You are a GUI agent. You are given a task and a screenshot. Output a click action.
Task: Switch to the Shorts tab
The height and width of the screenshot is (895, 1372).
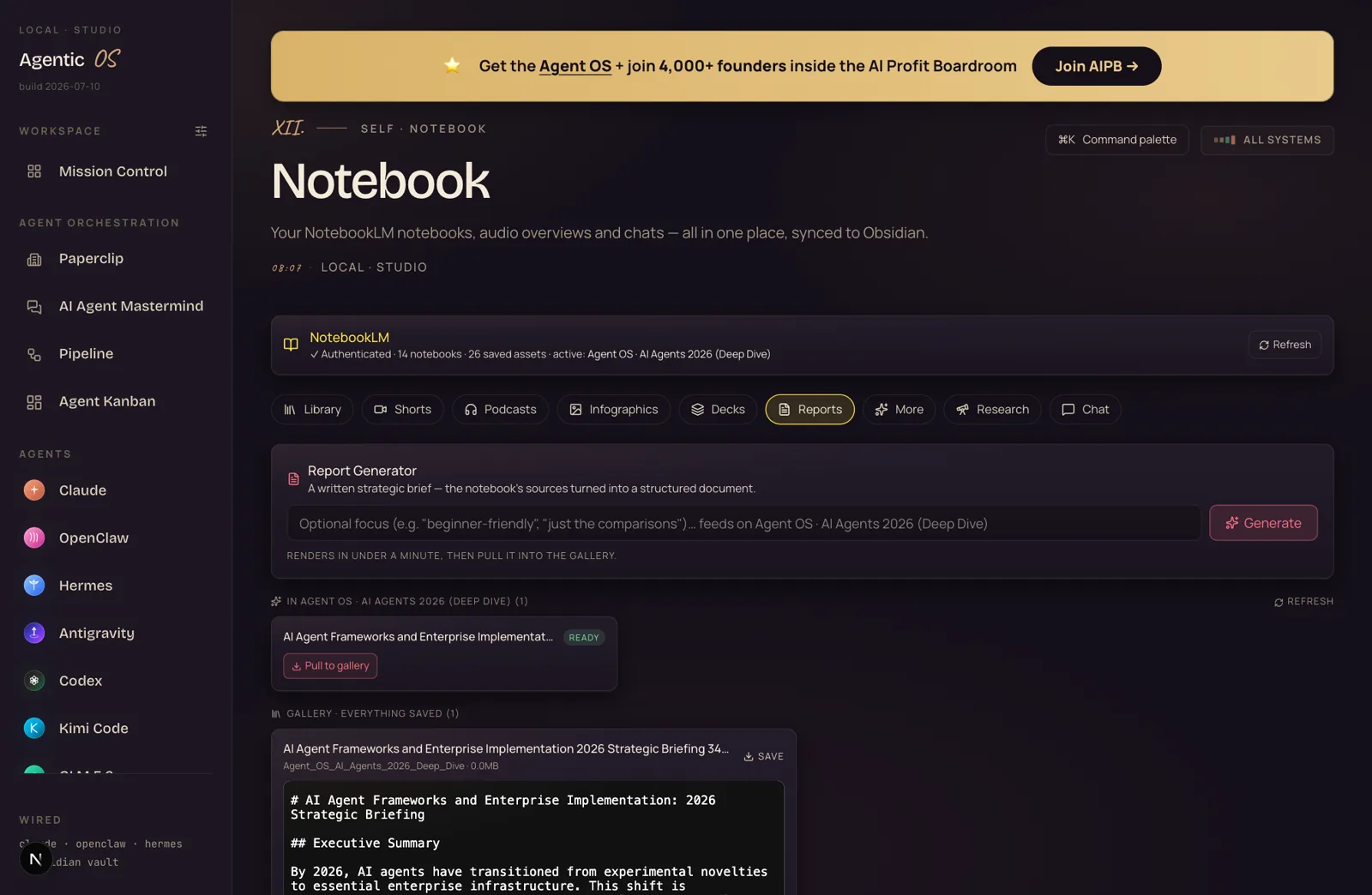[x=402, y=410]
